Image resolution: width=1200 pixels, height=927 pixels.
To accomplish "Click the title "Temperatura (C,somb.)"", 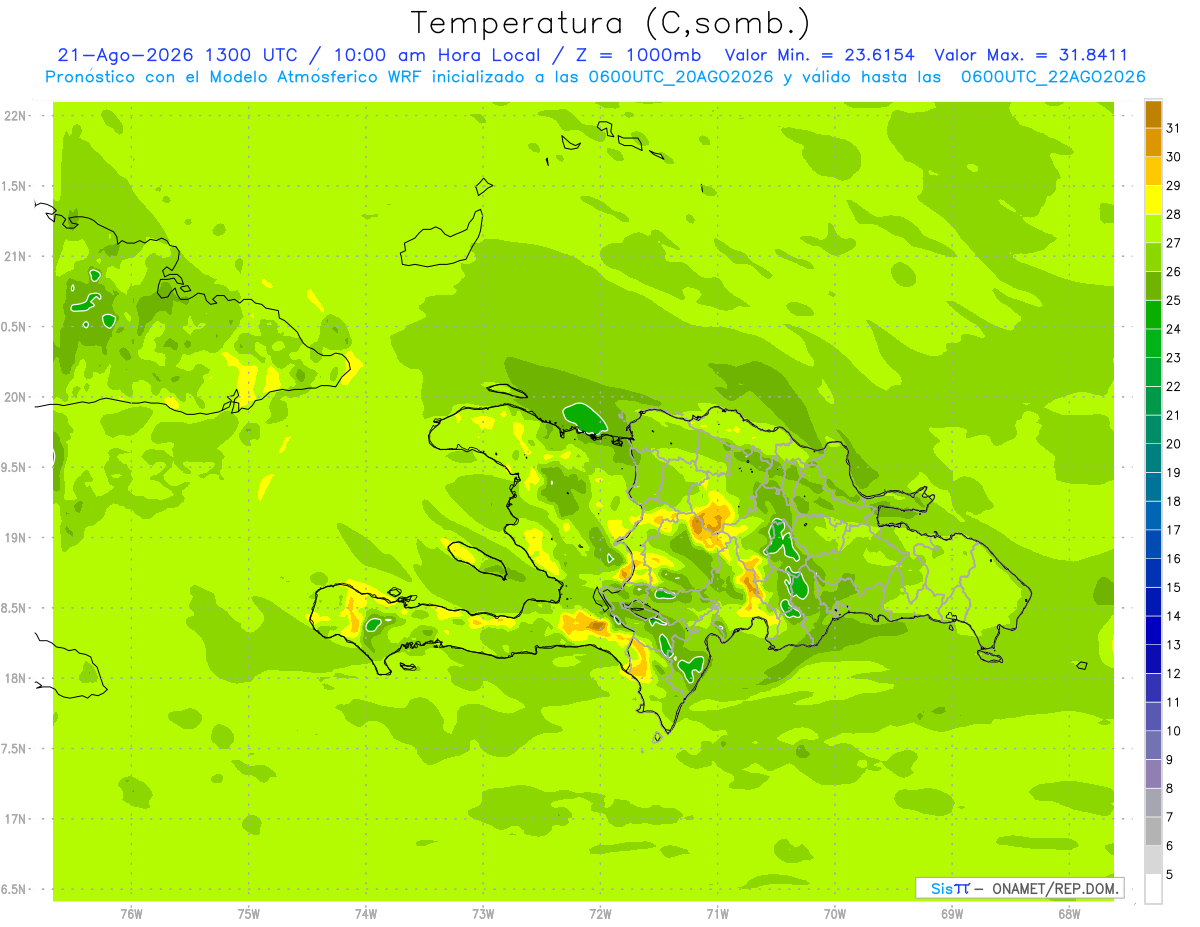I will tap(611, 23).
